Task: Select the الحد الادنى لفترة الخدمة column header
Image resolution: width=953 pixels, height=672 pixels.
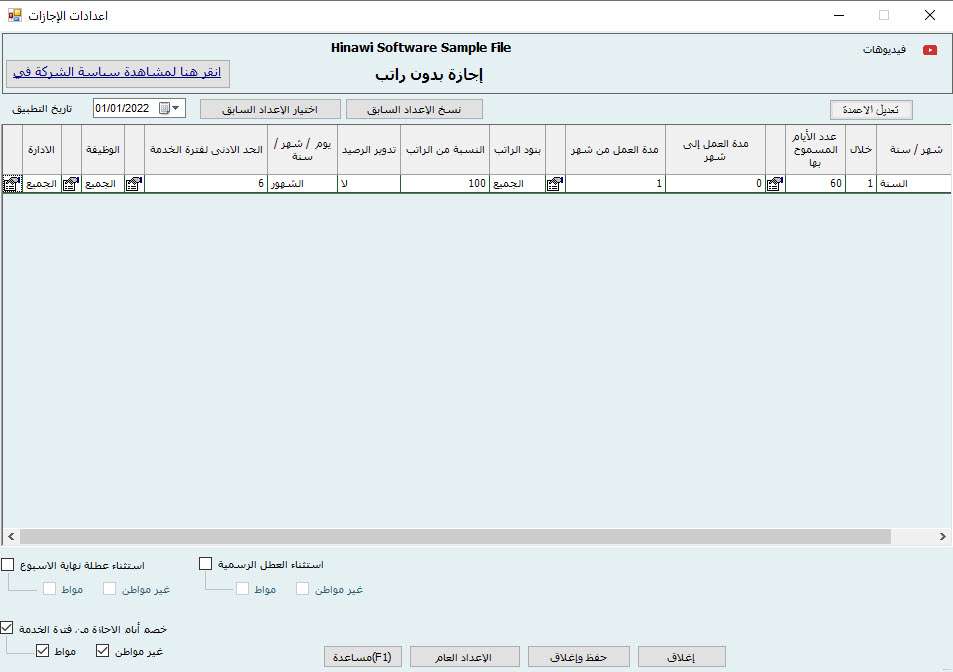Action: 206,149
